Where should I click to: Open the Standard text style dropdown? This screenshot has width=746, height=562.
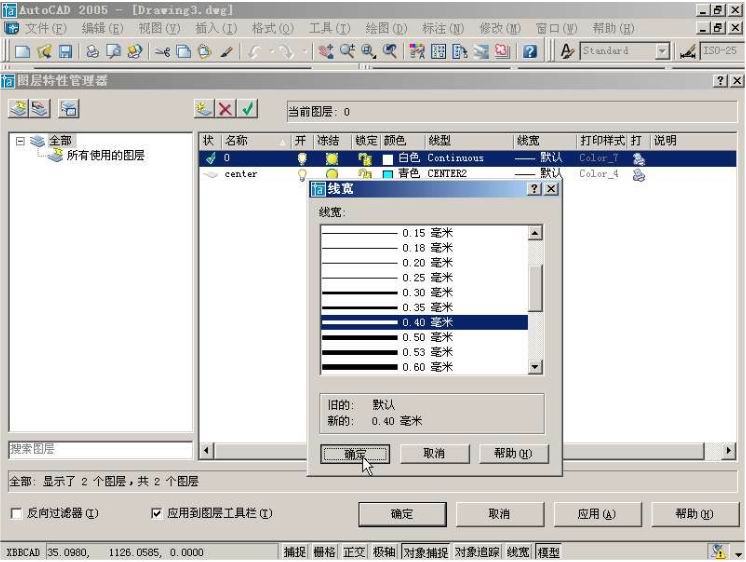662,51
